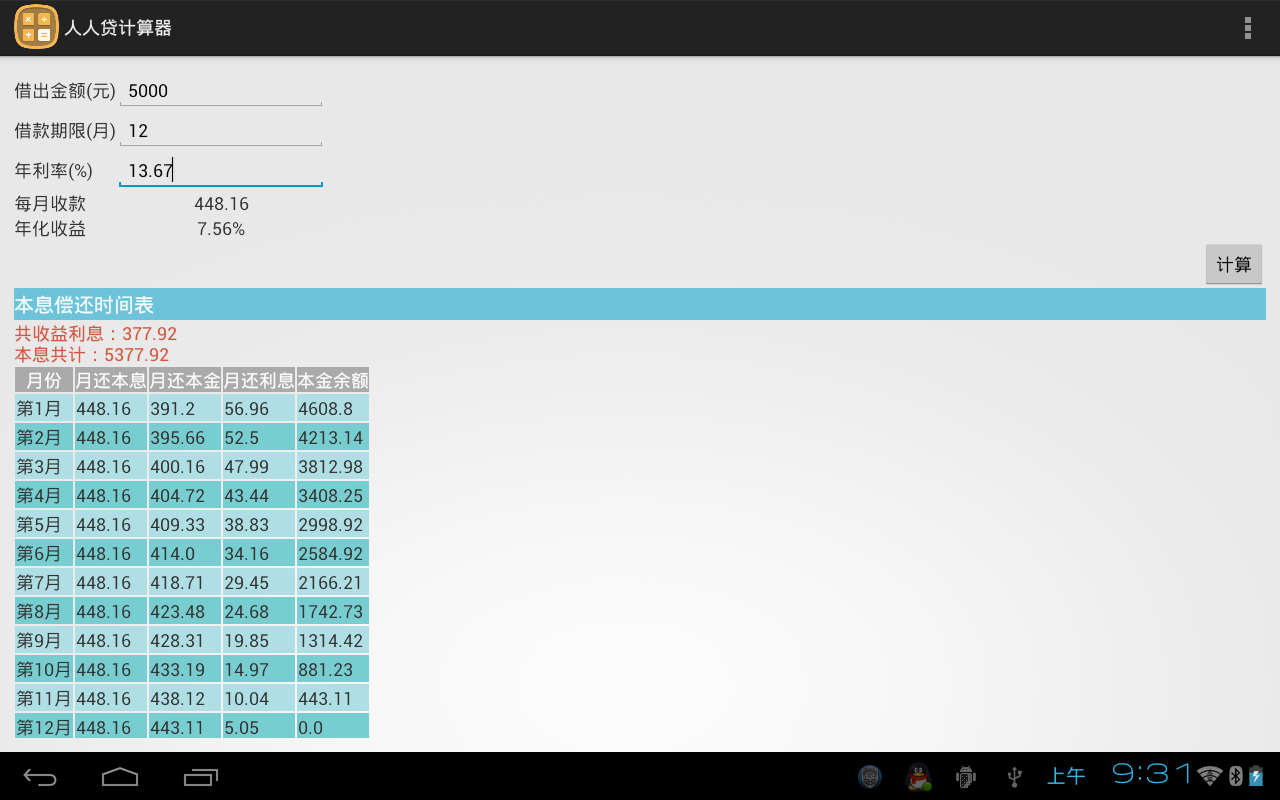Tap the 月还本金 column header

point(185,380)
